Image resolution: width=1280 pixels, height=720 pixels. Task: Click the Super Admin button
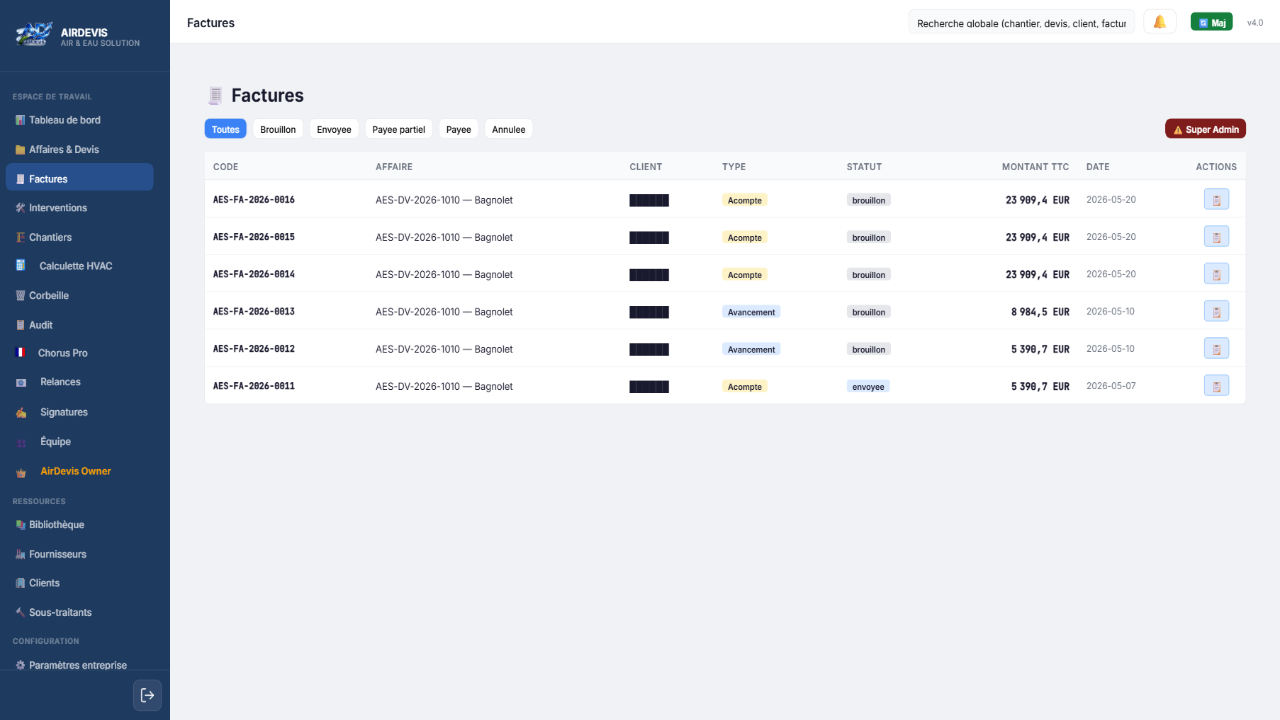pos(1205,129)
